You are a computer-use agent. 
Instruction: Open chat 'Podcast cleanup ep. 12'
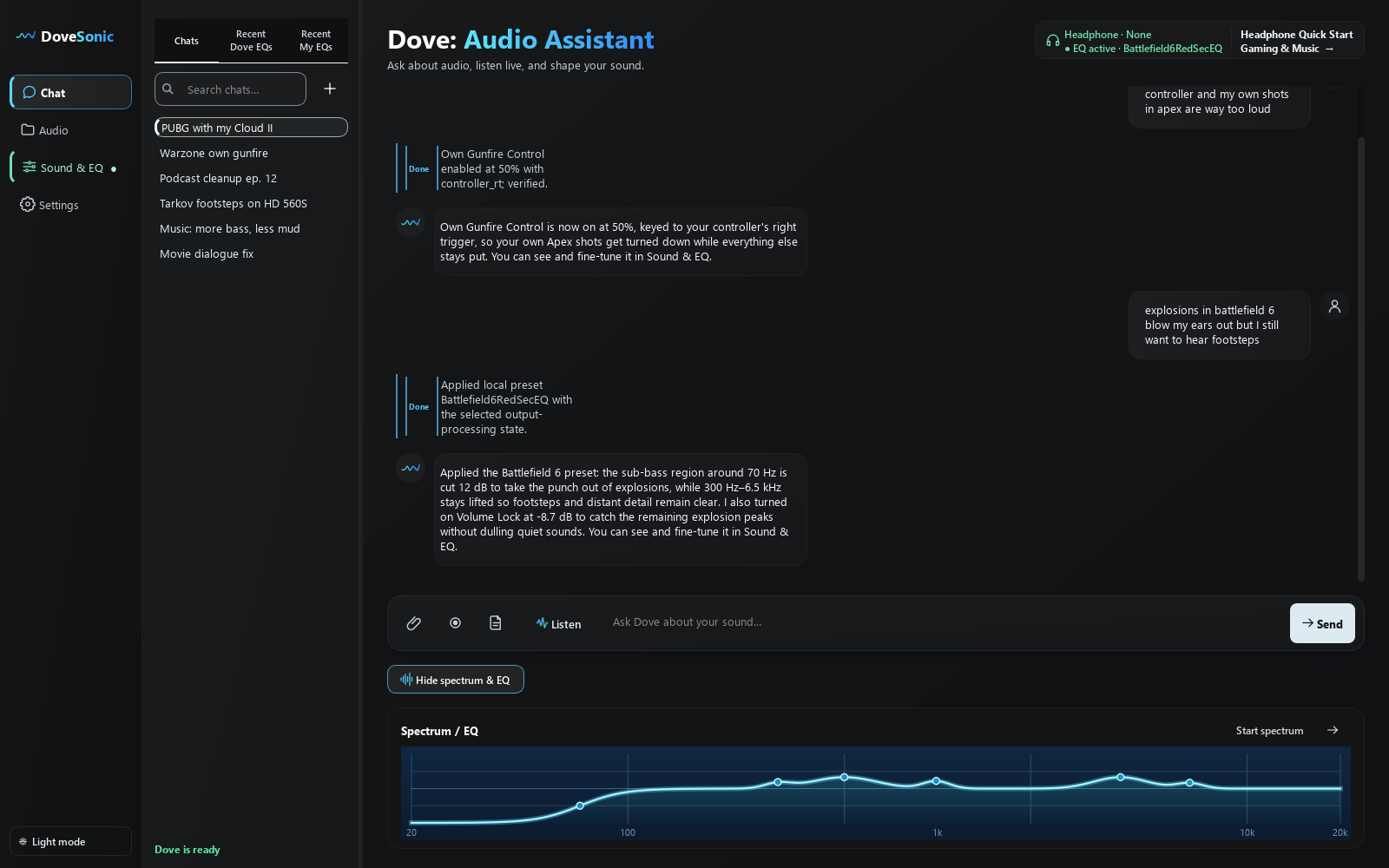coord(252,178)
